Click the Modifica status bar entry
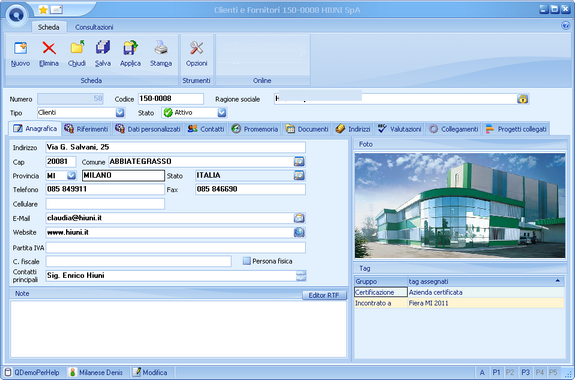The height and width of the screenshot is (380, 575). 150,372
